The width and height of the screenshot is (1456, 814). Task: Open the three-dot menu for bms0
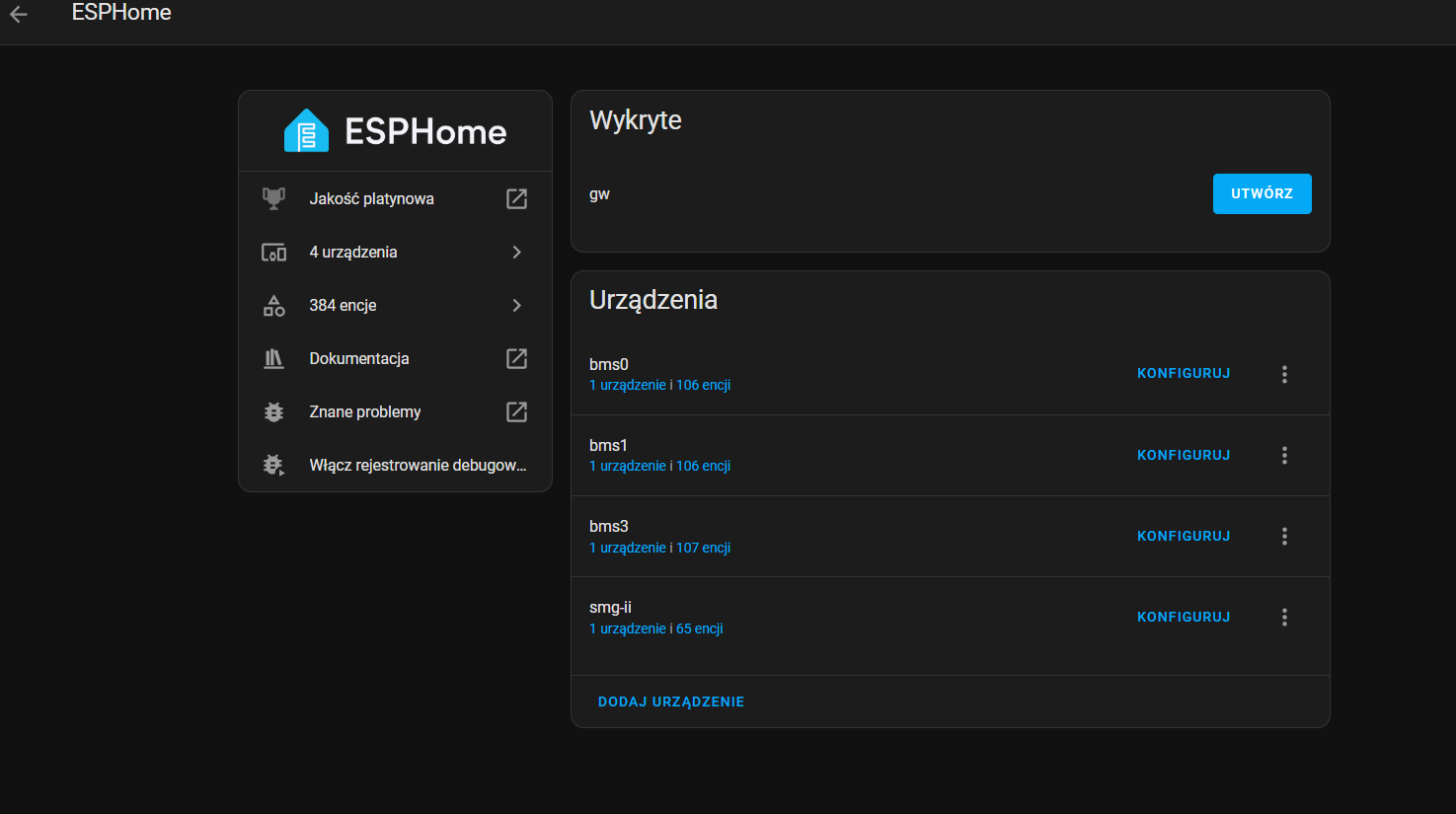point(1284,374)
